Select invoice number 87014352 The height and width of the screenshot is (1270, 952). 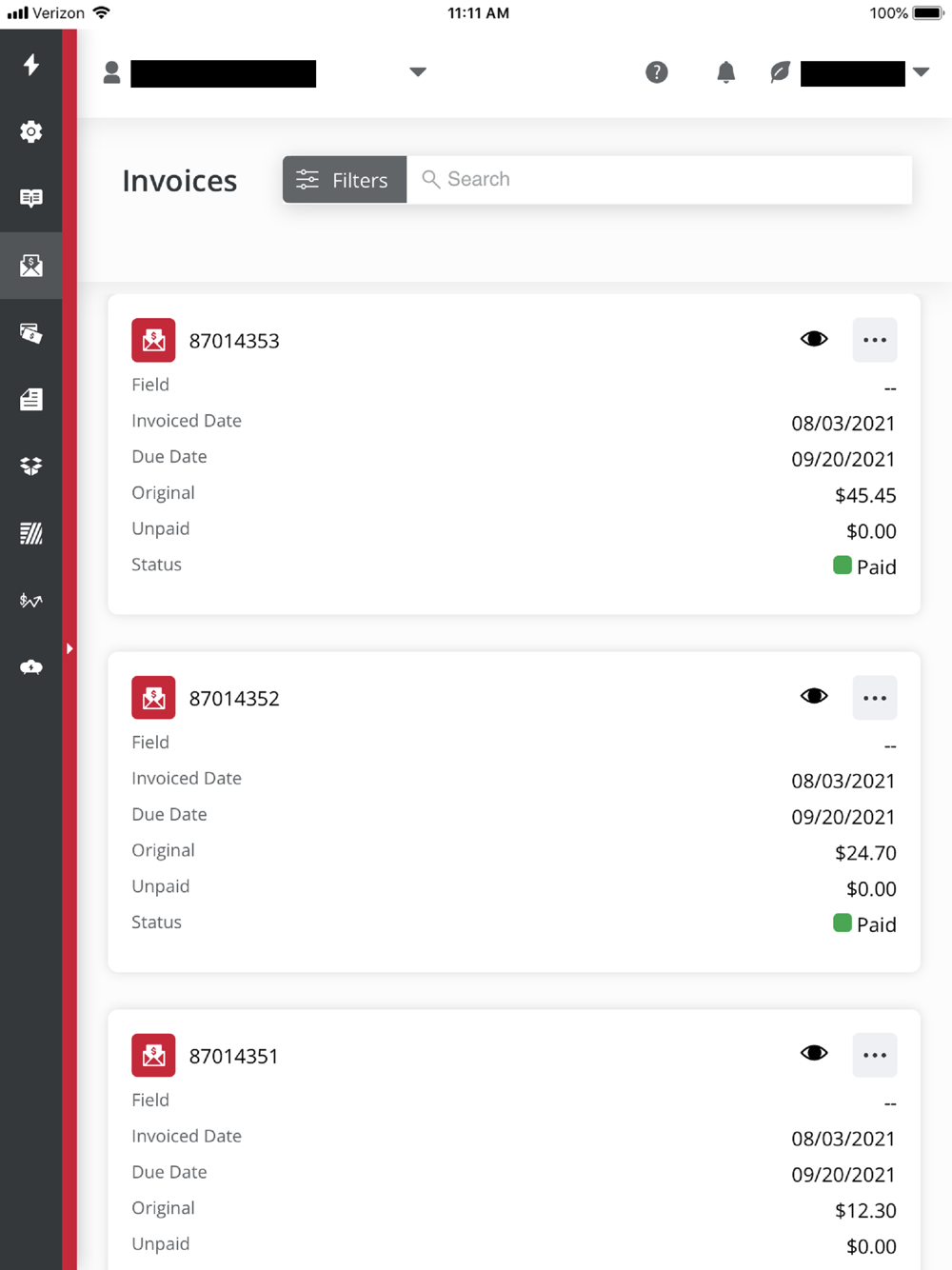click(234, 699)
